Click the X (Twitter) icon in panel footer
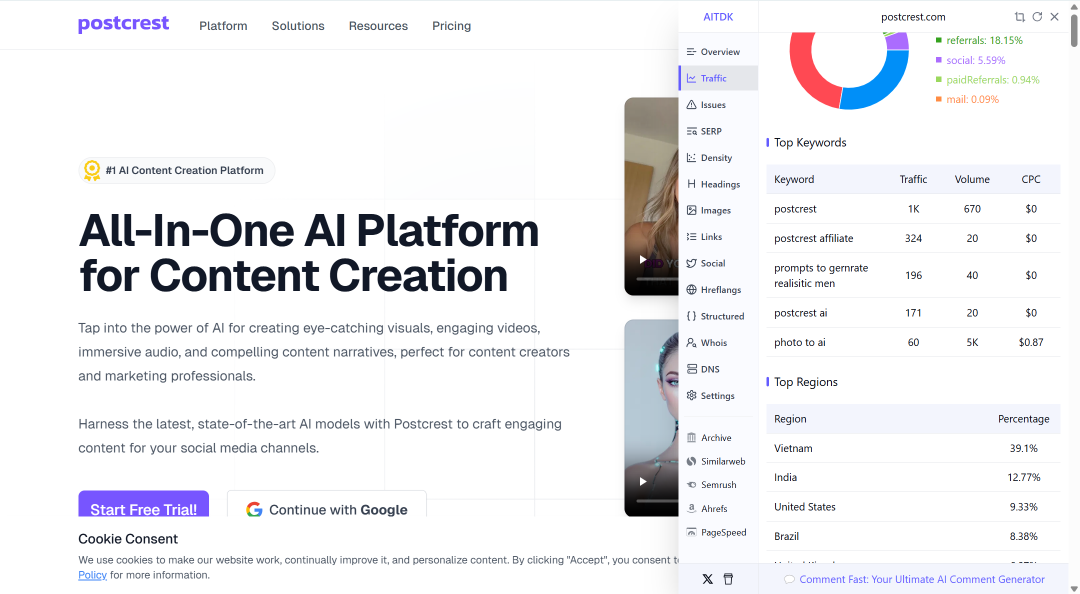This screenshot has width=1080, height=594. [x=707, y=579]
